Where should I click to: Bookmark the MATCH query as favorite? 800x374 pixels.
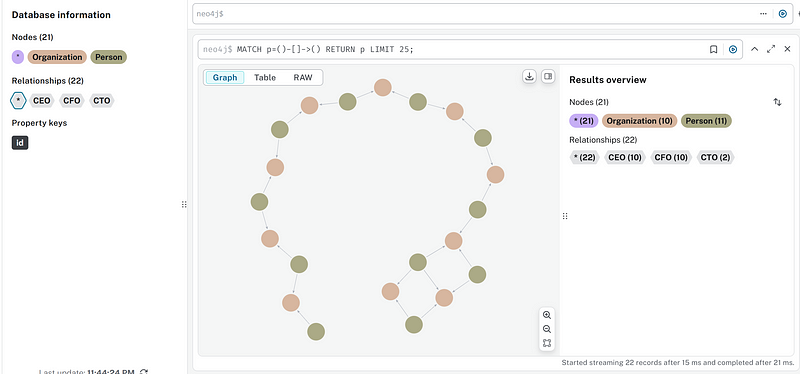[x=713, y=49]
